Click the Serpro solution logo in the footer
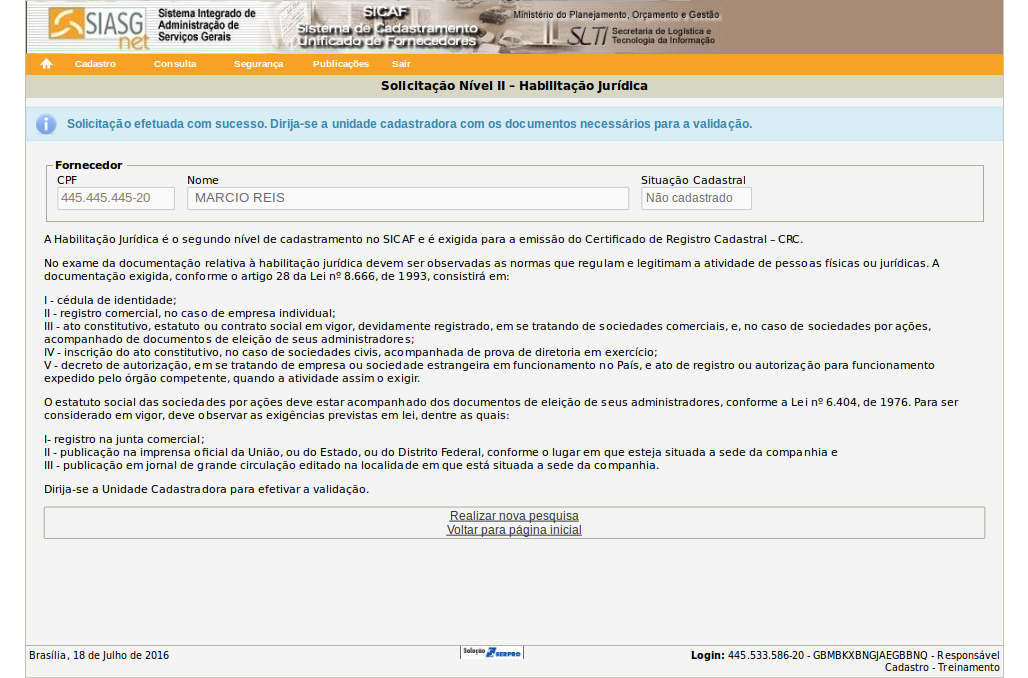Image resolution: width=1028 pixels, height=678 pixels. 492,652
